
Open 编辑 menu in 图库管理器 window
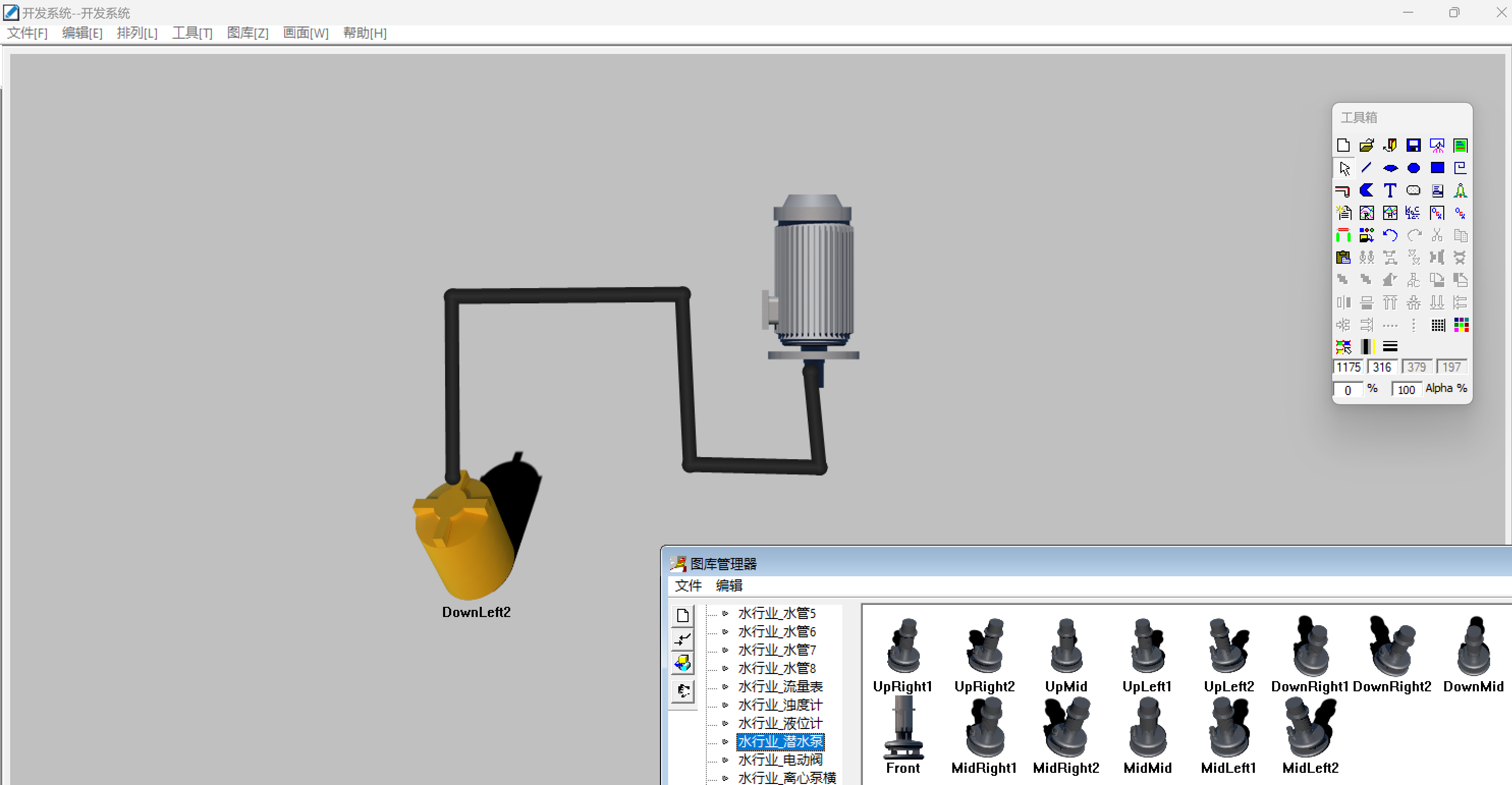pyautogui.click(x=729, y=585)
